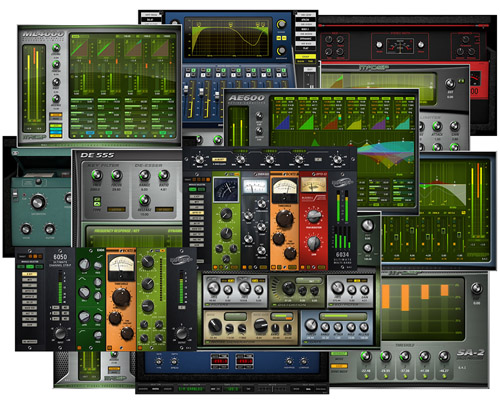This screenshot has height=406, width=500.
Task: Turn the knob right of the red plugin's stereo meter
Action: [x=421, y=45]
